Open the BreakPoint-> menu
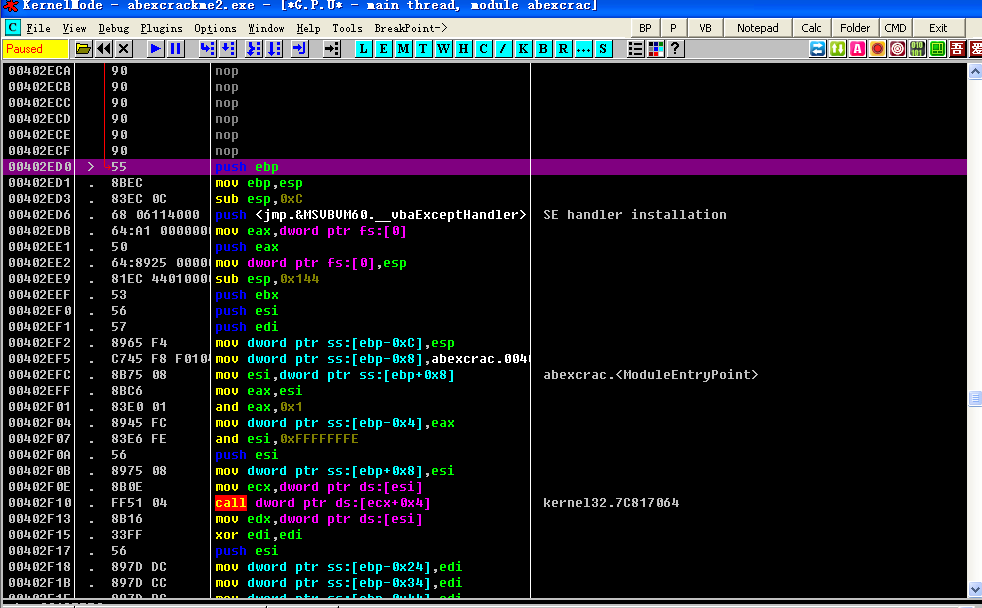This screenshot has height=608, width=982. (411, 28)
